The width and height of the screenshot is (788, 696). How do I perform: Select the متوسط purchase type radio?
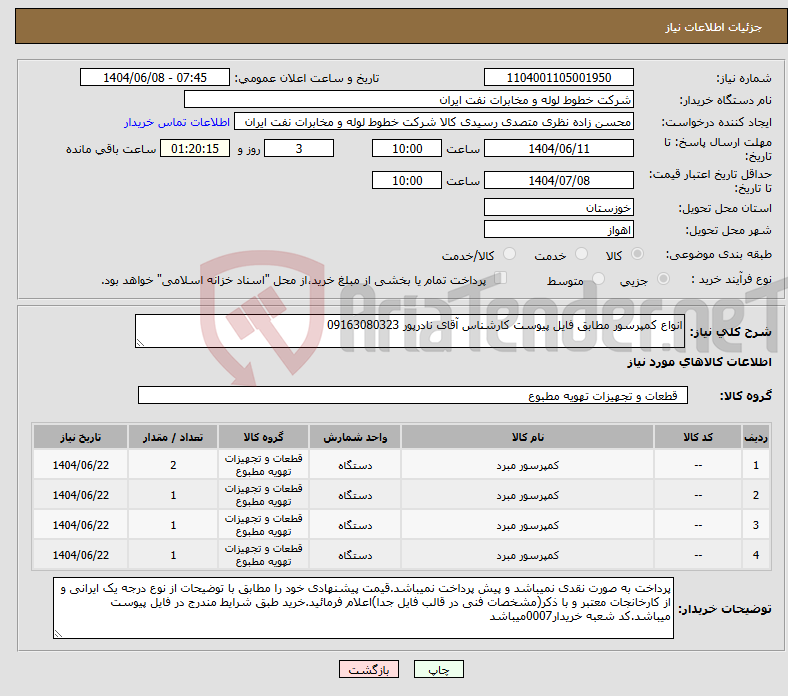(598, 278)
